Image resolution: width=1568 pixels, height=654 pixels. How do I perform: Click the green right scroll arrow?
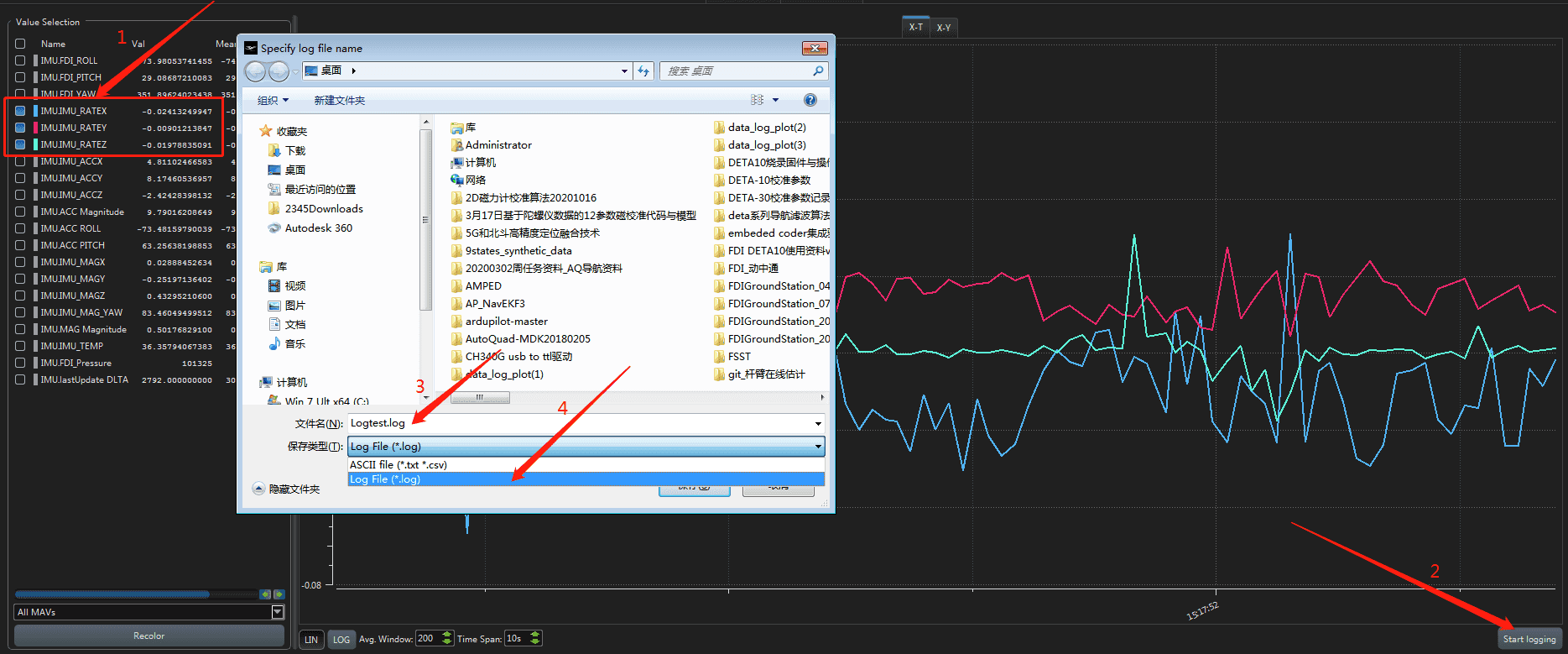[279, 594]
